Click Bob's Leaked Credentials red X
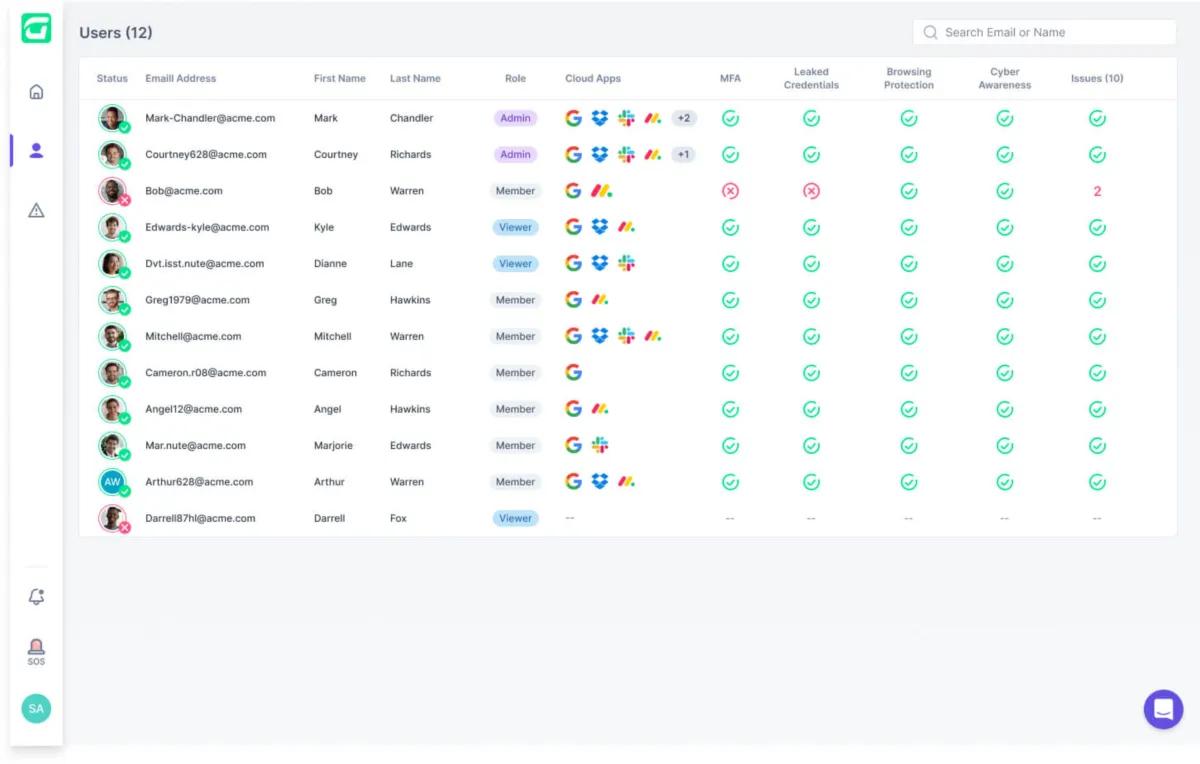Image resolution: width=1200 pixels, height=764 pixels. [811, 191]
